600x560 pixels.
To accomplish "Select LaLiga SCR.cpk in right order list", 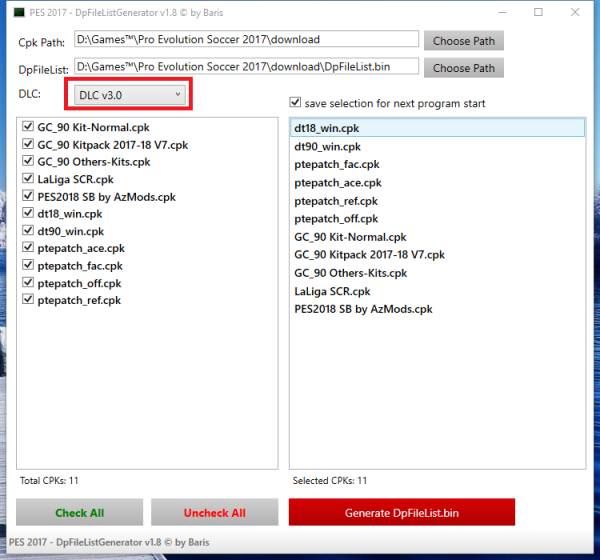I will pyautogui.click(x=437, y=291).
